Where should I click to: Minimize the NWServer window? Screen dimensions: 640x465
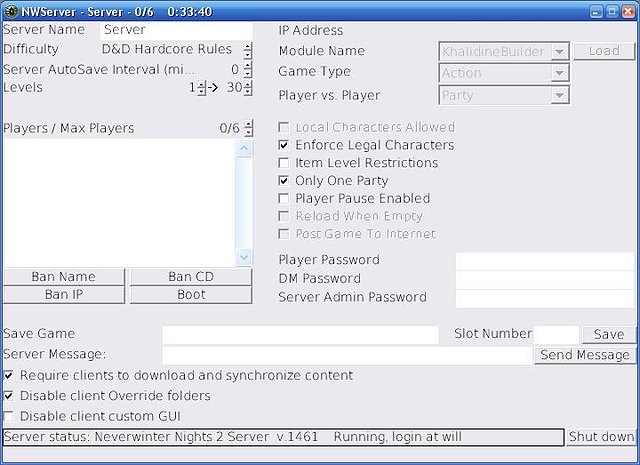tap(596, 11)
